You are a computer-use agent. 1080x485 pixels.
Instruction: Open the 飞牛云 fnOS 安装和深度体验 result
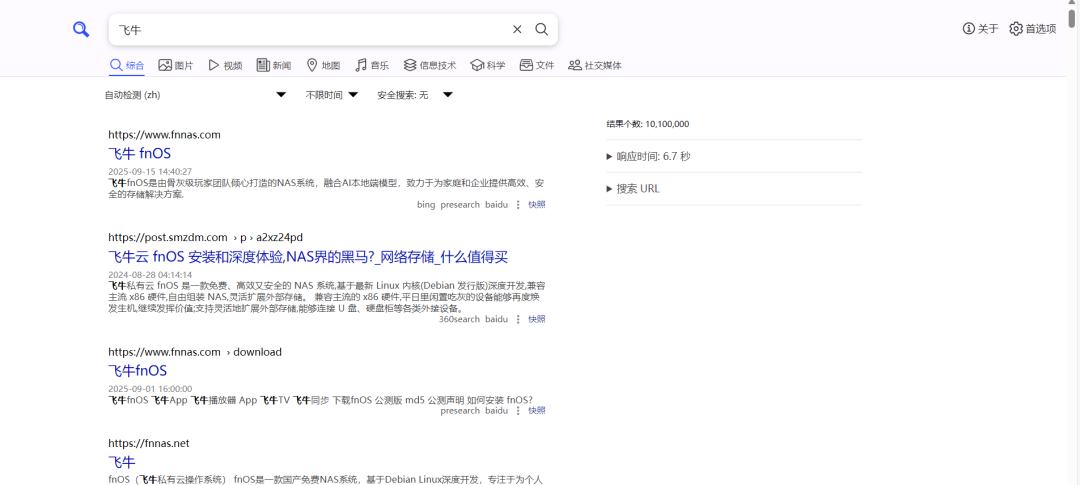308,257
